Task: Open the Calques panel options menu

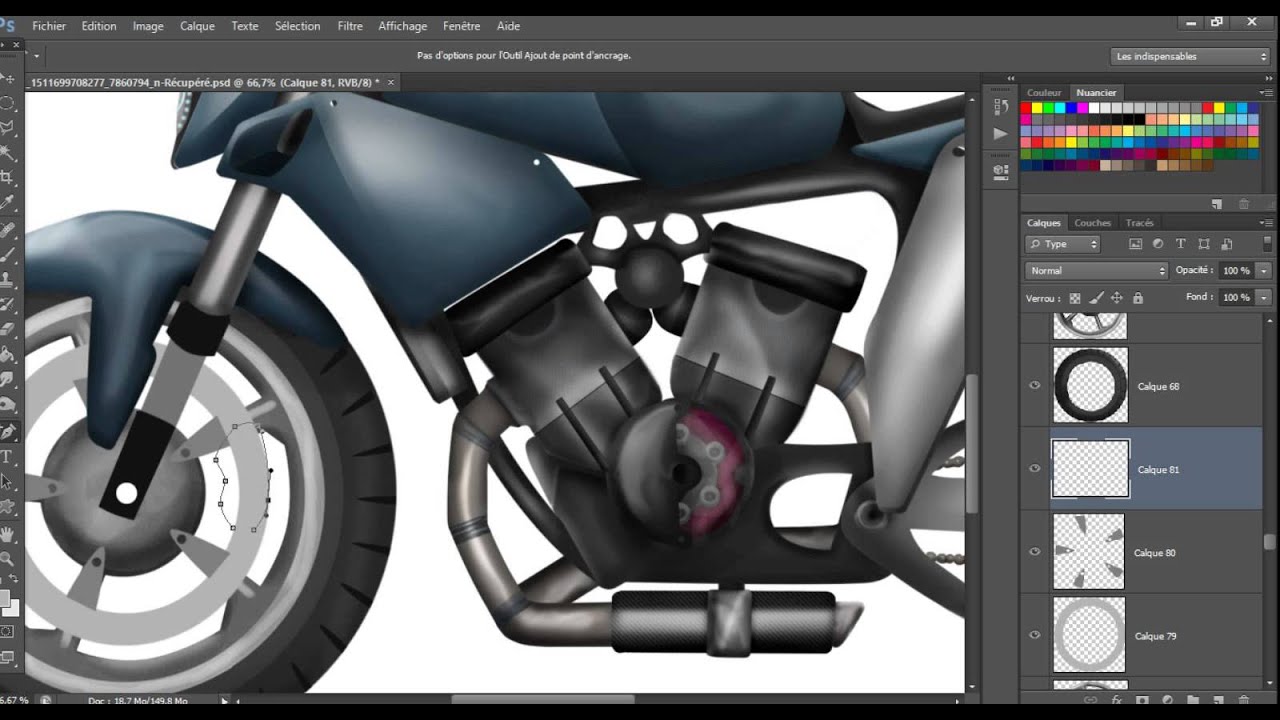Action: click(1267, 222)
